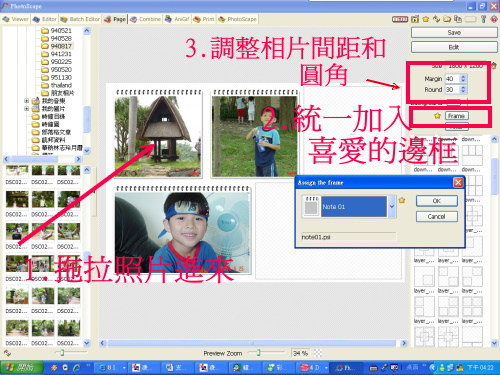Click folder tree scrollbar down arrow
Screen dimensions: 500x375
point(87,151)
